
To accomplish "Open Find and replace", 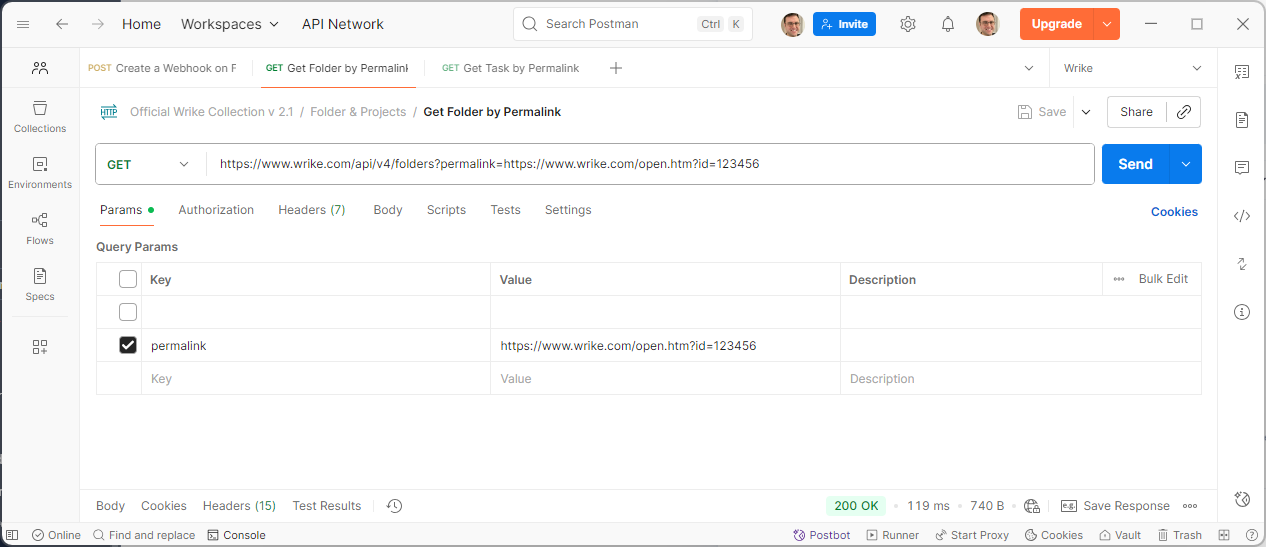I will tap(143, 535).
